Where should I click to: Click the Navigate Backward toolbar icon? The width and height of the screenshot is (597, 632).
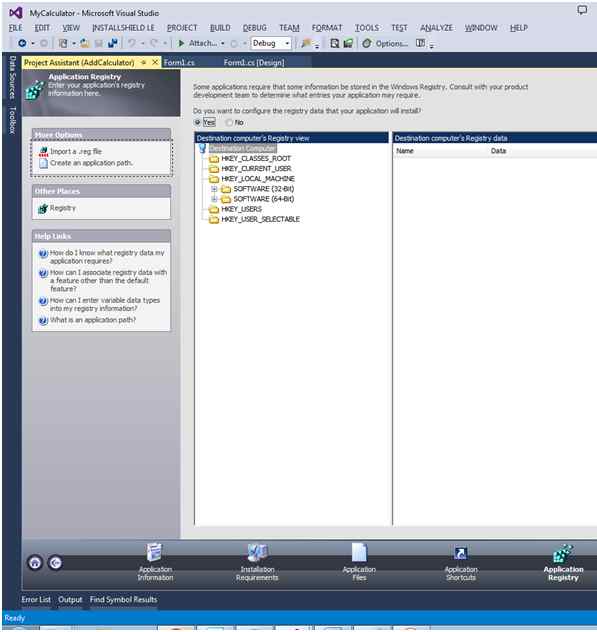[x=23, y=43]
